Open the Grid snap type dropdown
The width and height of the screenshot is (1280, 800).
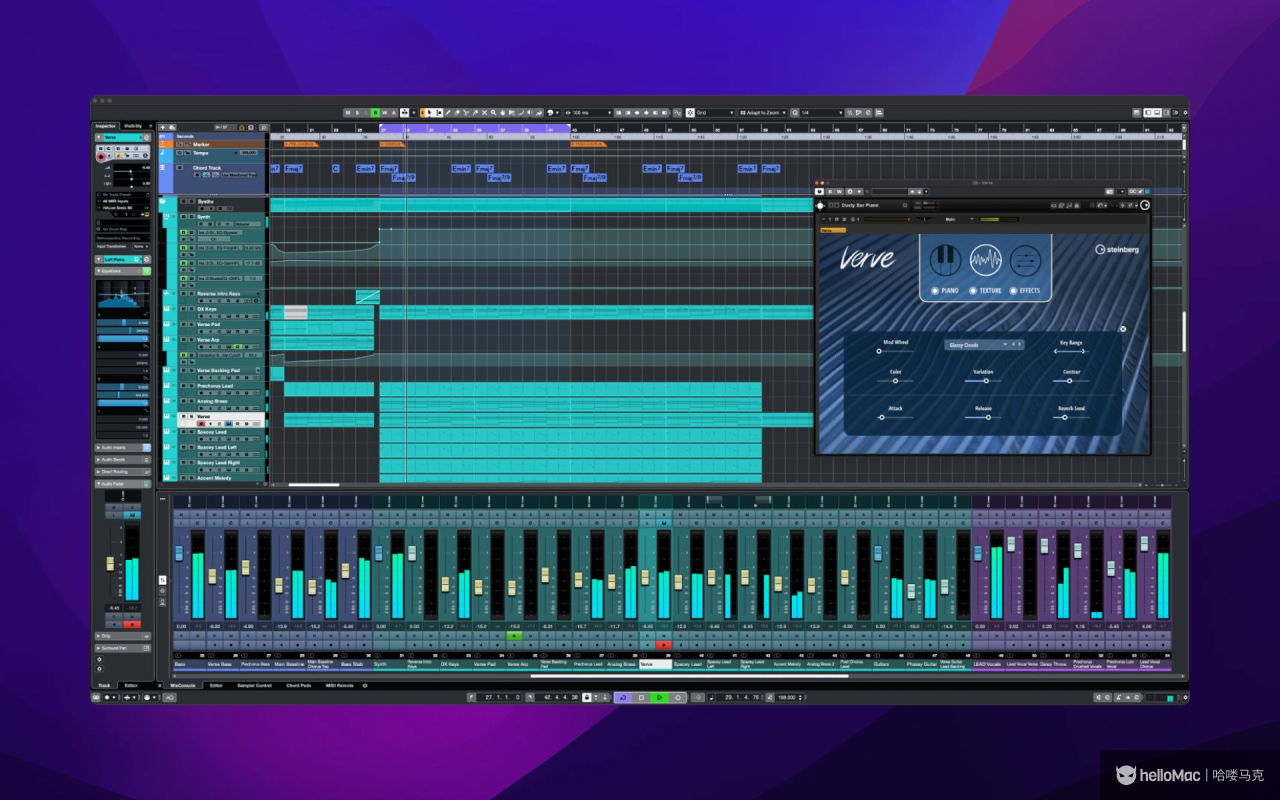click(x=715, y=112)
